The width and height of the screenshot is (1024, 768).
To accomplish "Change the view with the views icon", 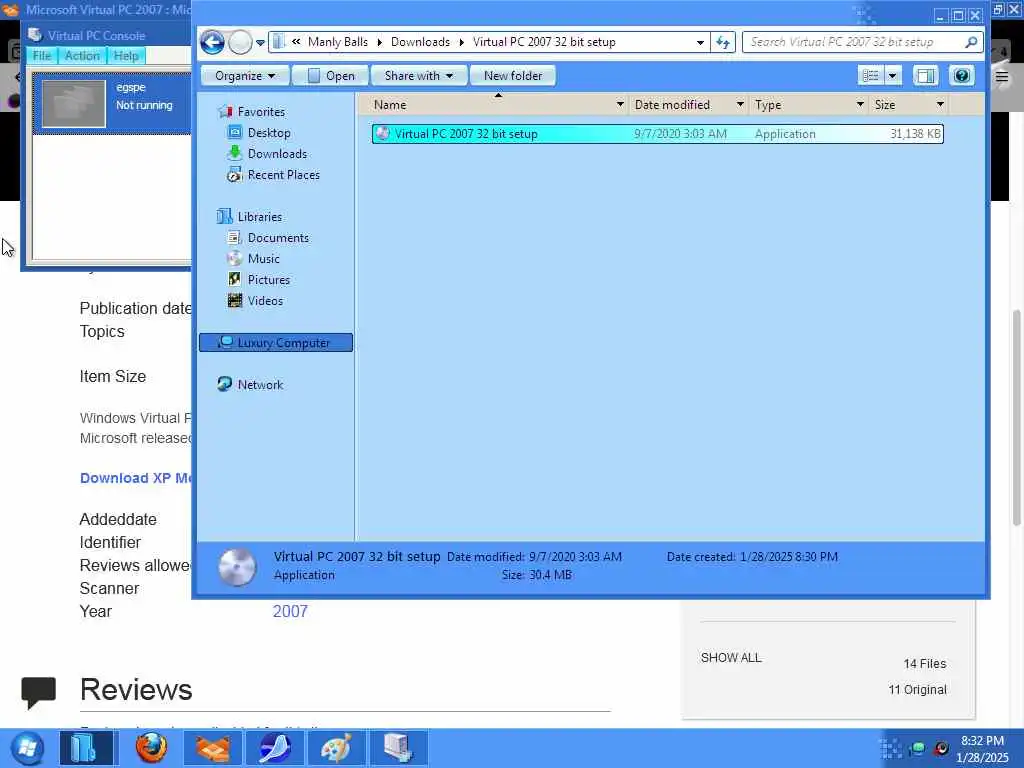I will (x=871, y=76).
